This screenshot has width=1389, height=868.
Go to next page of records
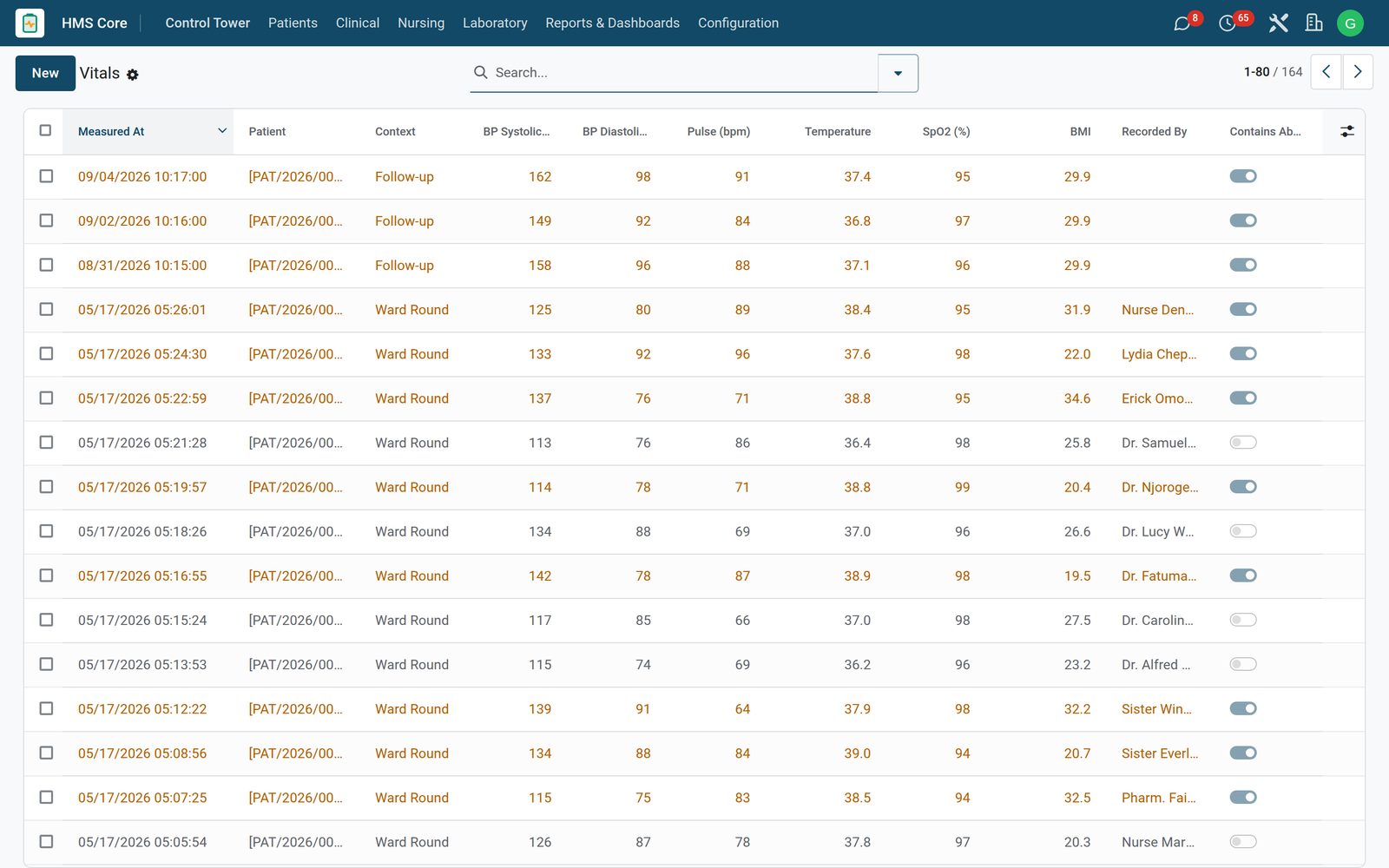coord(1358,72)
